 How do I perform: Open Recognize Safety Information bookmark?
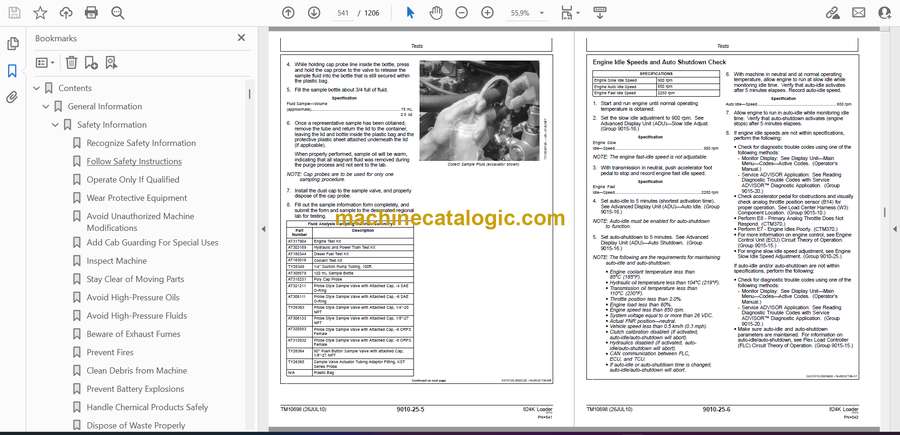click(x=141, y=143)
